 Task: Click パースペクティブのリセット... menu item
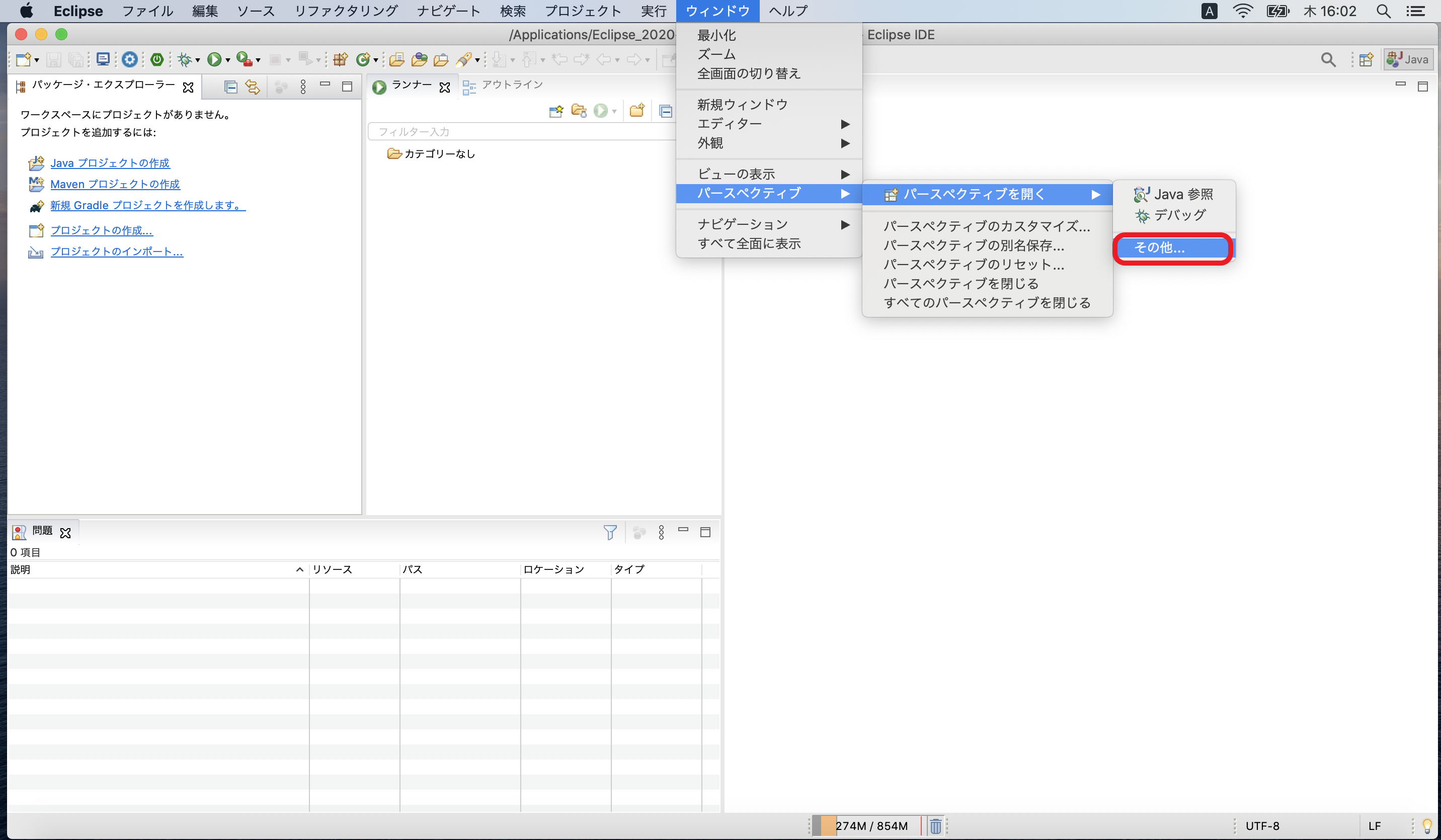coord(987,264)
